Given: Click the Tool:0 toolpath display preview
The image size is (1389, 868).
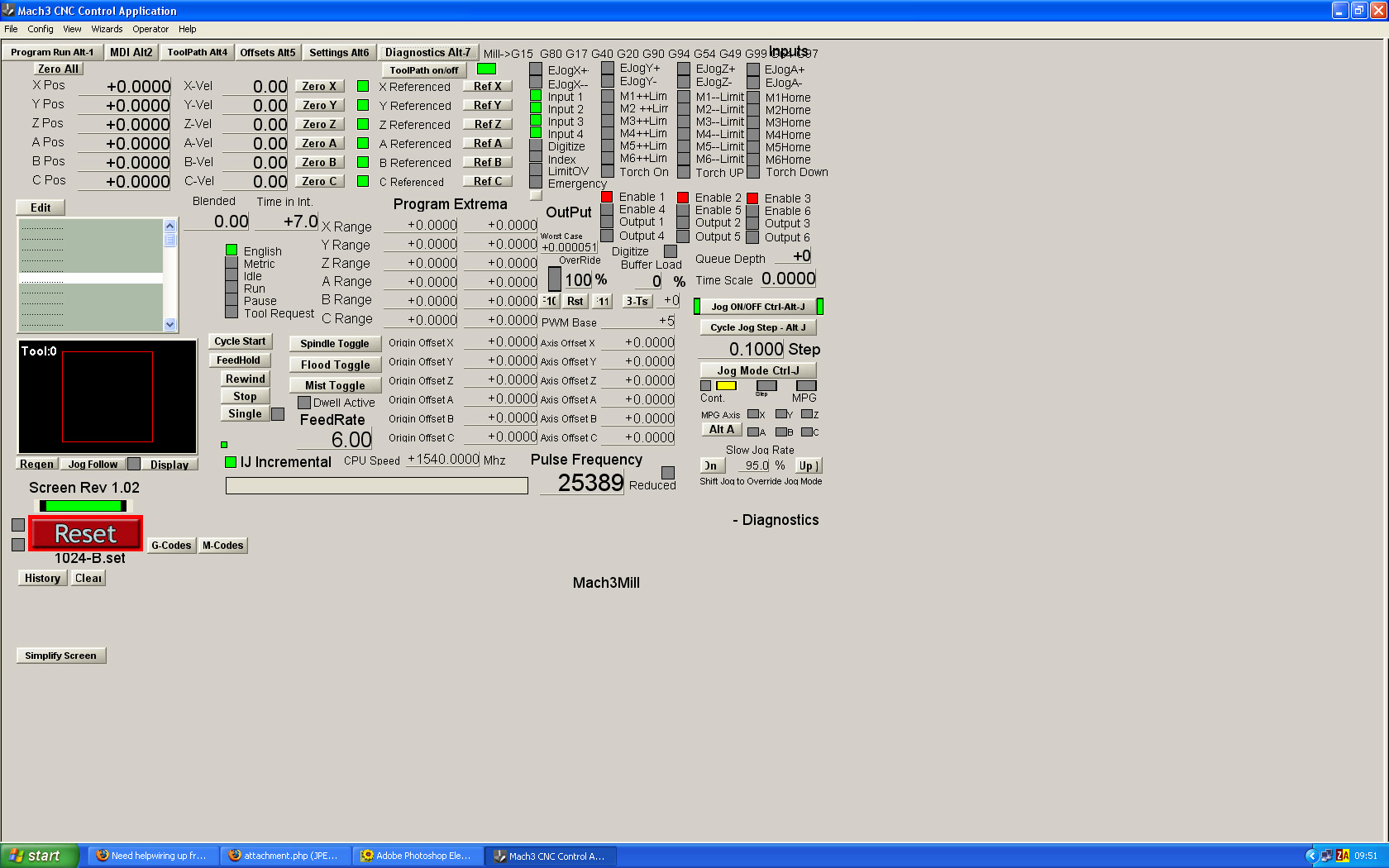Looking at the screenshot, I should pyautogui.click(x=107, y=397).
